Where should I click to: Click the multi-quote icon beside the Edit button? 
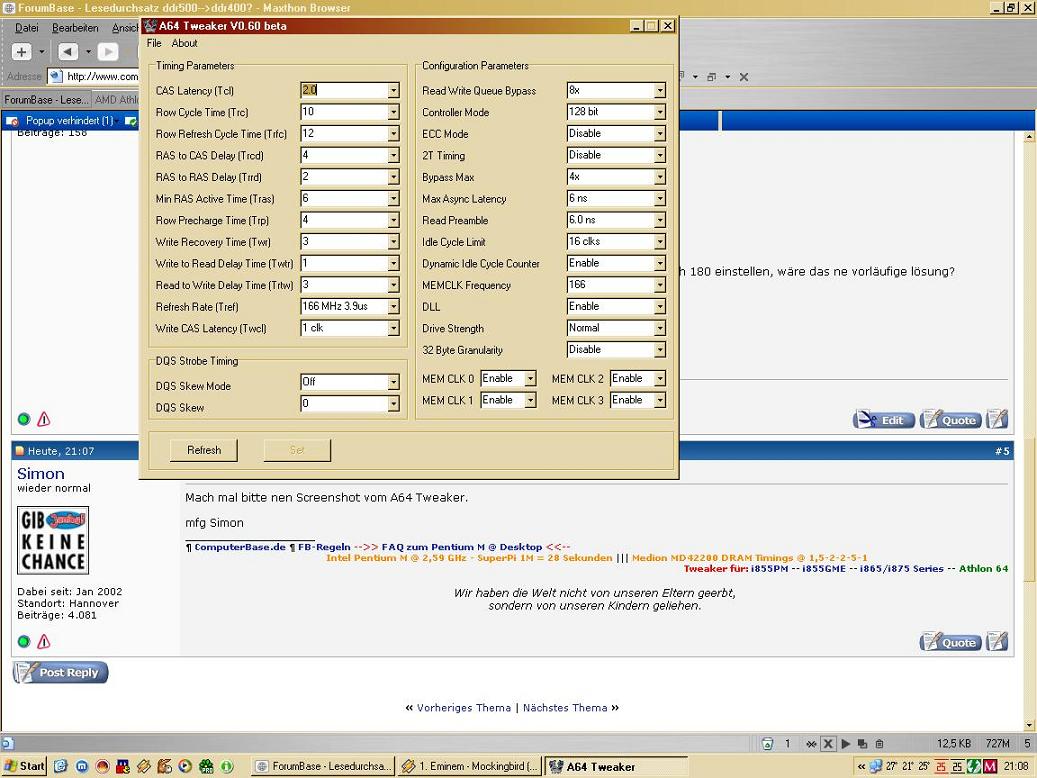(997, 419)
